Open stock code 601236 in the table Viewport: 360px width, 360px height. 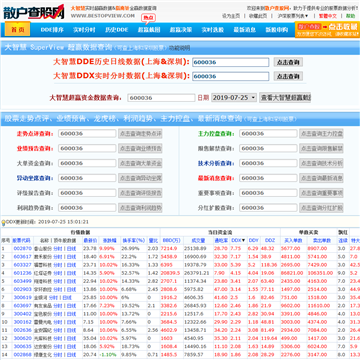[22, 273]
